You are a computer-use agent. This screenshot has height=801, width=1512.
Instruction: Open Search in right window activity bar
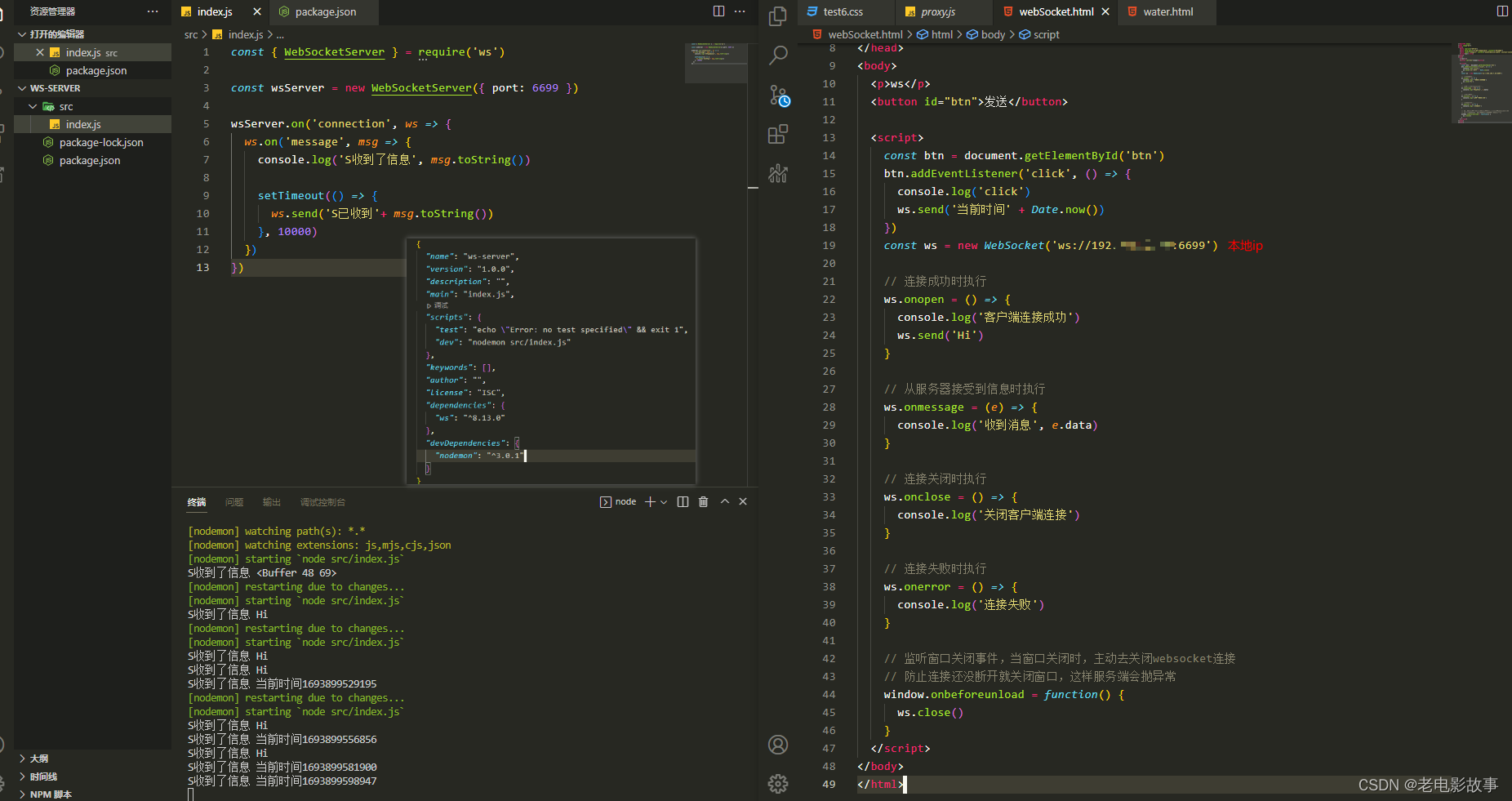tap(778, 55)
